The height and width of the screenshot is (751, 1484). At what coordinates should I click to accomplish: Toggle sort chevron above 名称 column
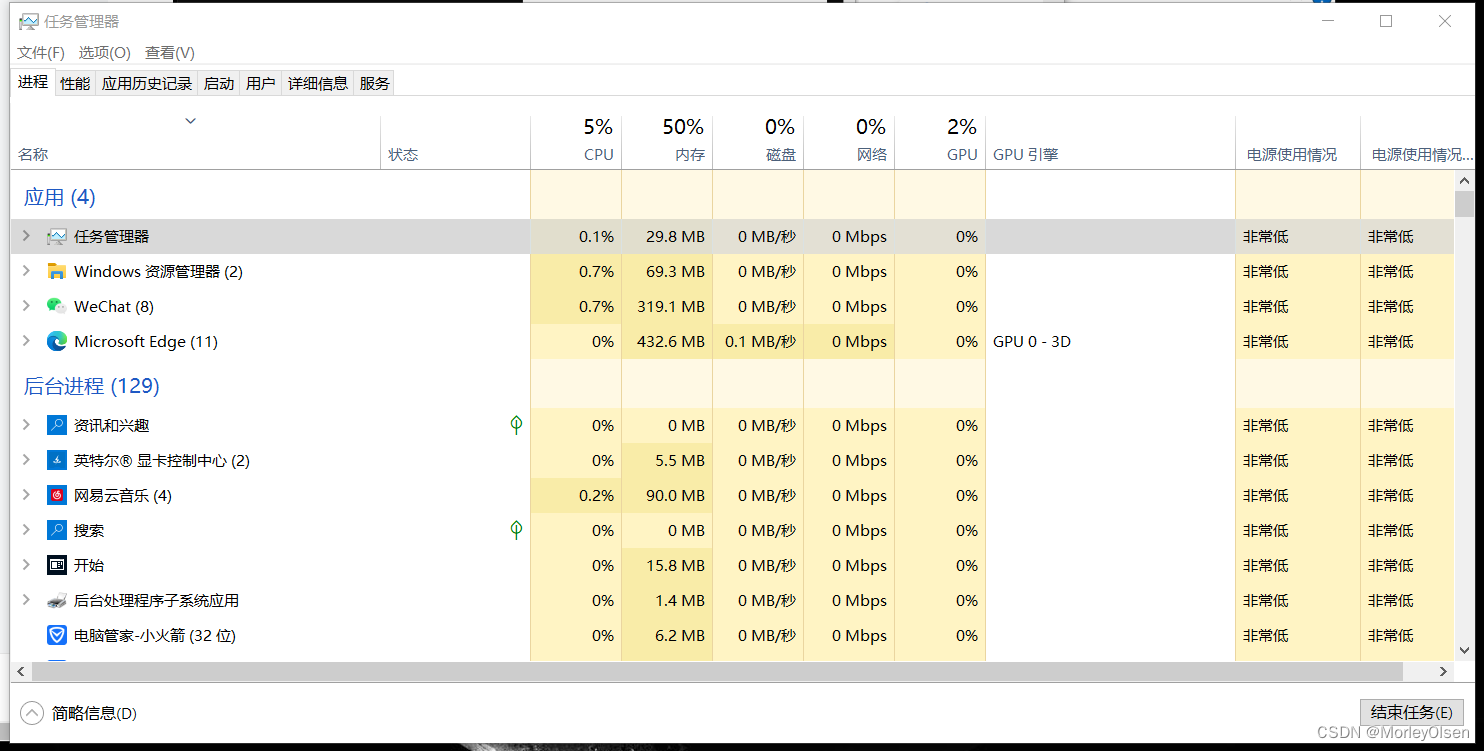[x=190, y=121]
